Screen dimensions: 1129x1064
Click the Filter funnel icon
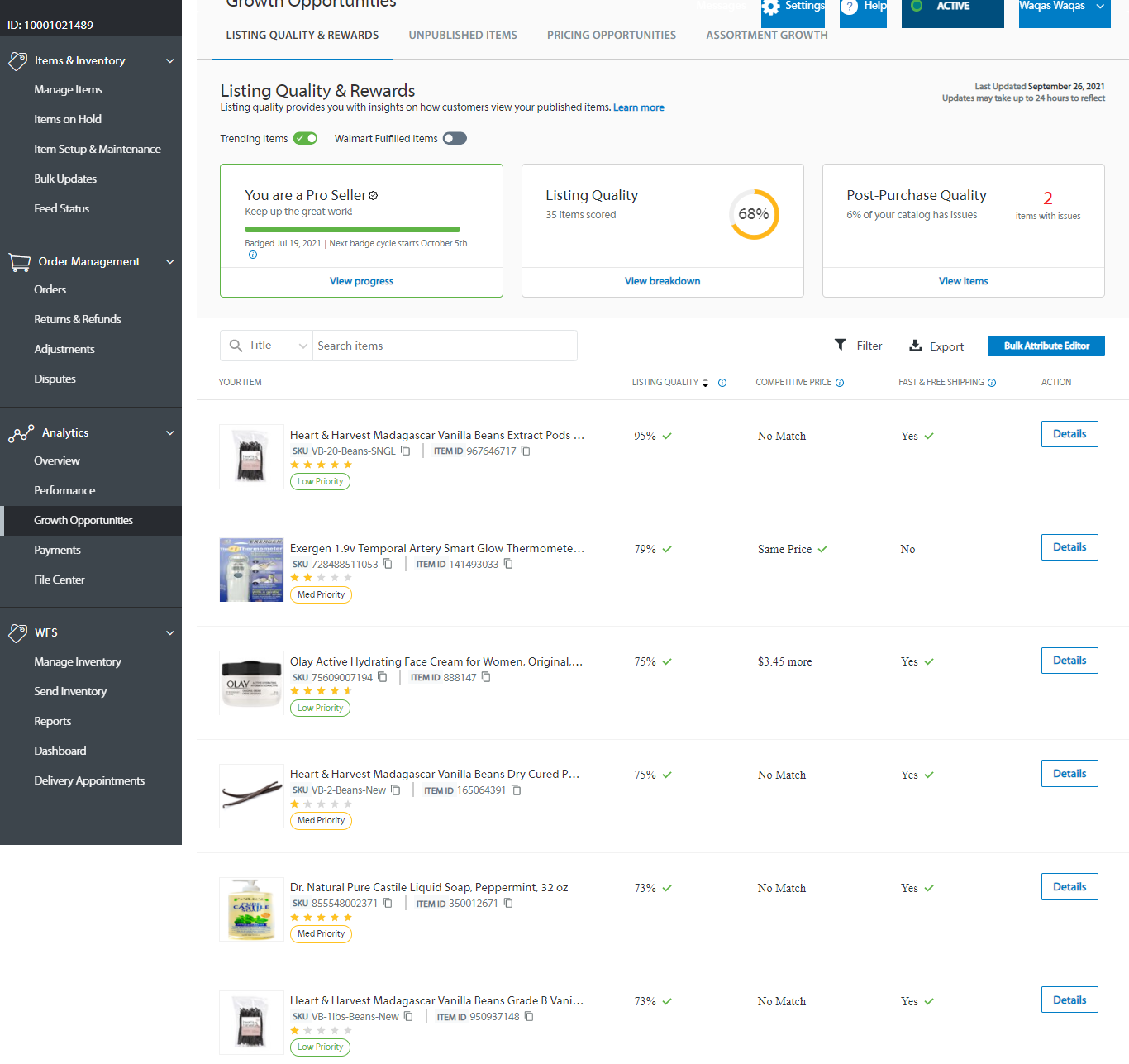click(841, 345)
